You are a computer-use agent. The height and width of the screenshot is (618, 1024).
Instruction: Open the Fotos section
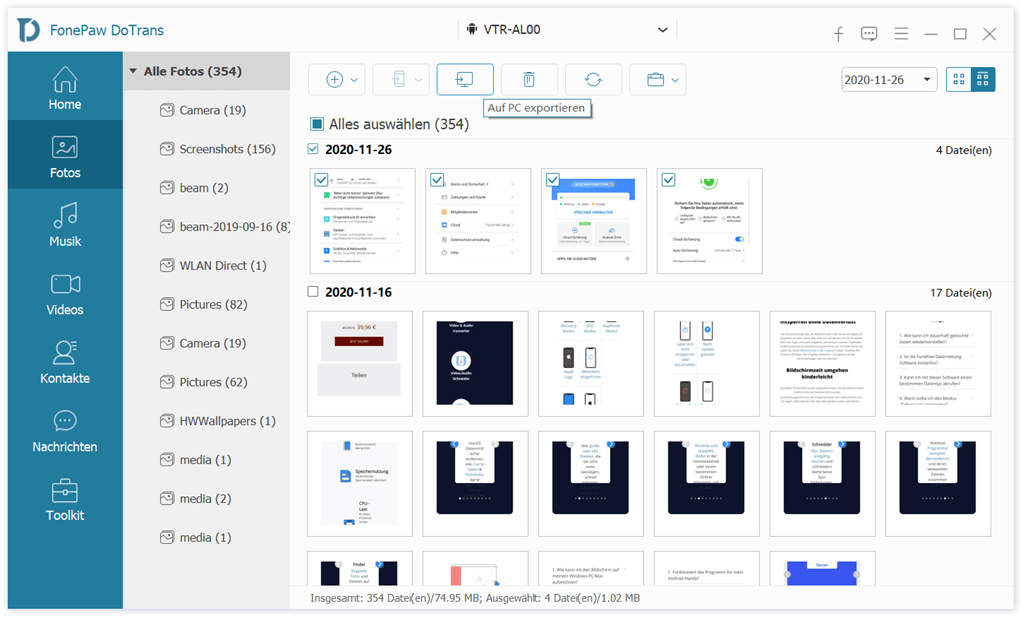(65, 155)
